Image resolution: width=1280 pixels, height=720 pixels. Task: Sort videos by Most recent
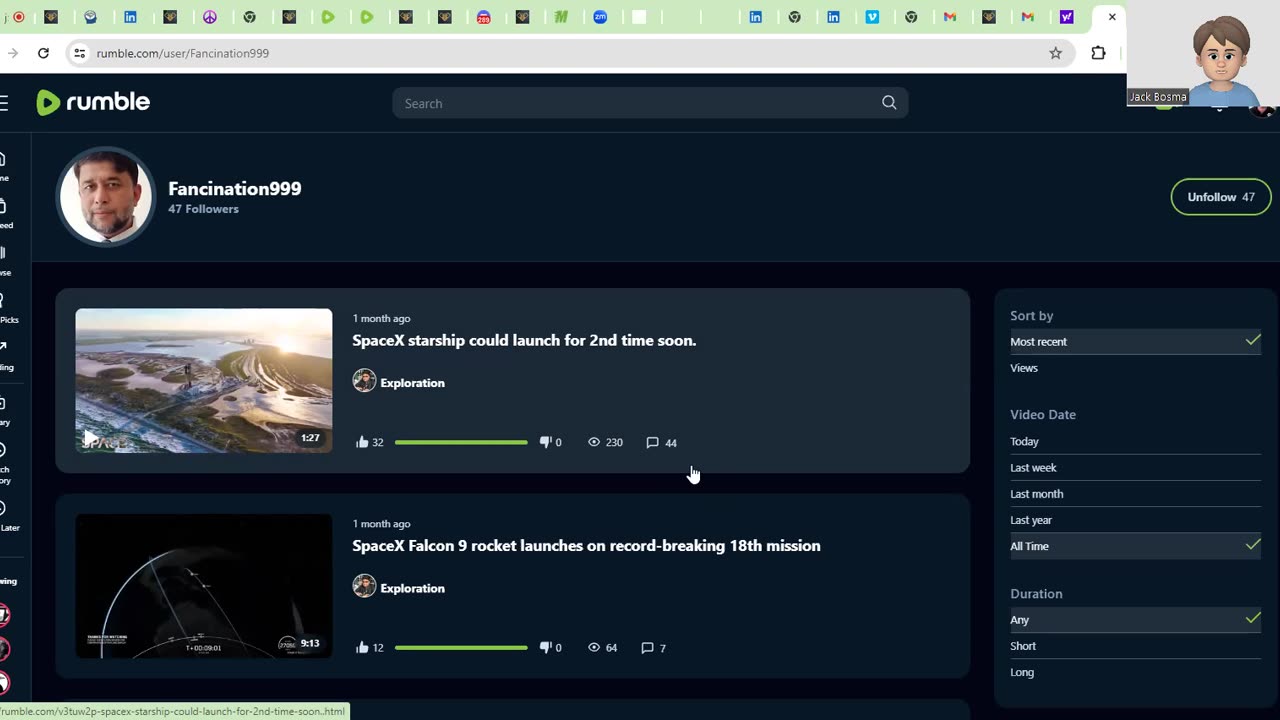pyautogui.click(x=1135, y=342)
